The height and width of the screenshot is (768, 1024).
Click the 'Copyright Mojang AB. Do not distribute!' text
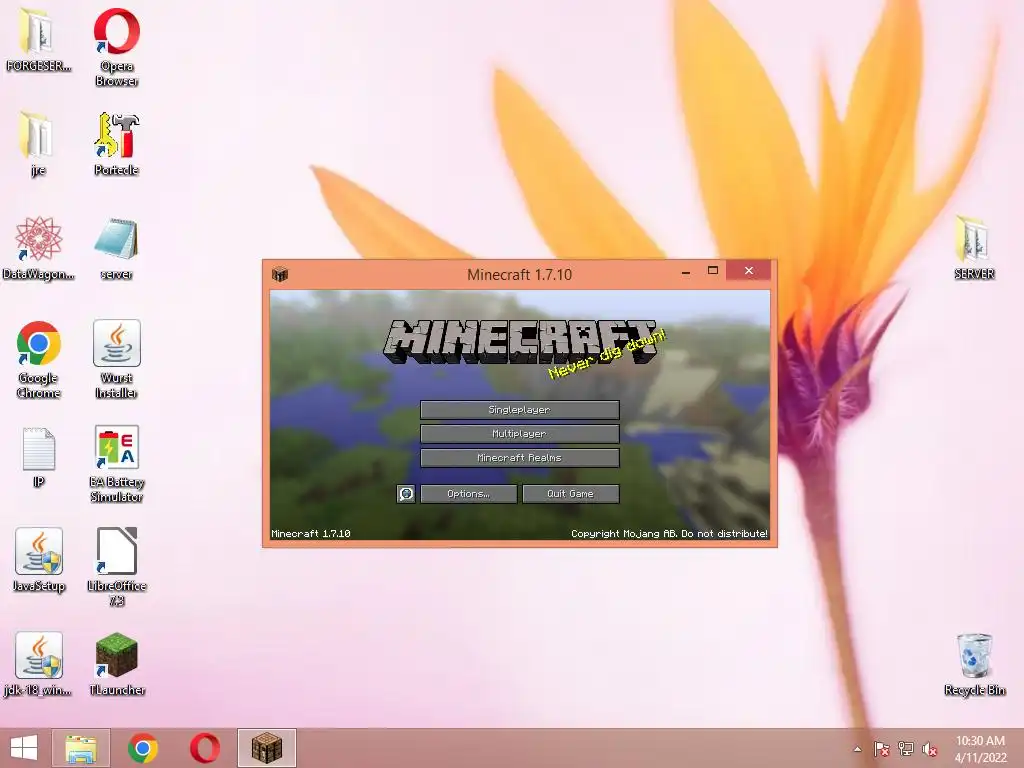point(669,534)
